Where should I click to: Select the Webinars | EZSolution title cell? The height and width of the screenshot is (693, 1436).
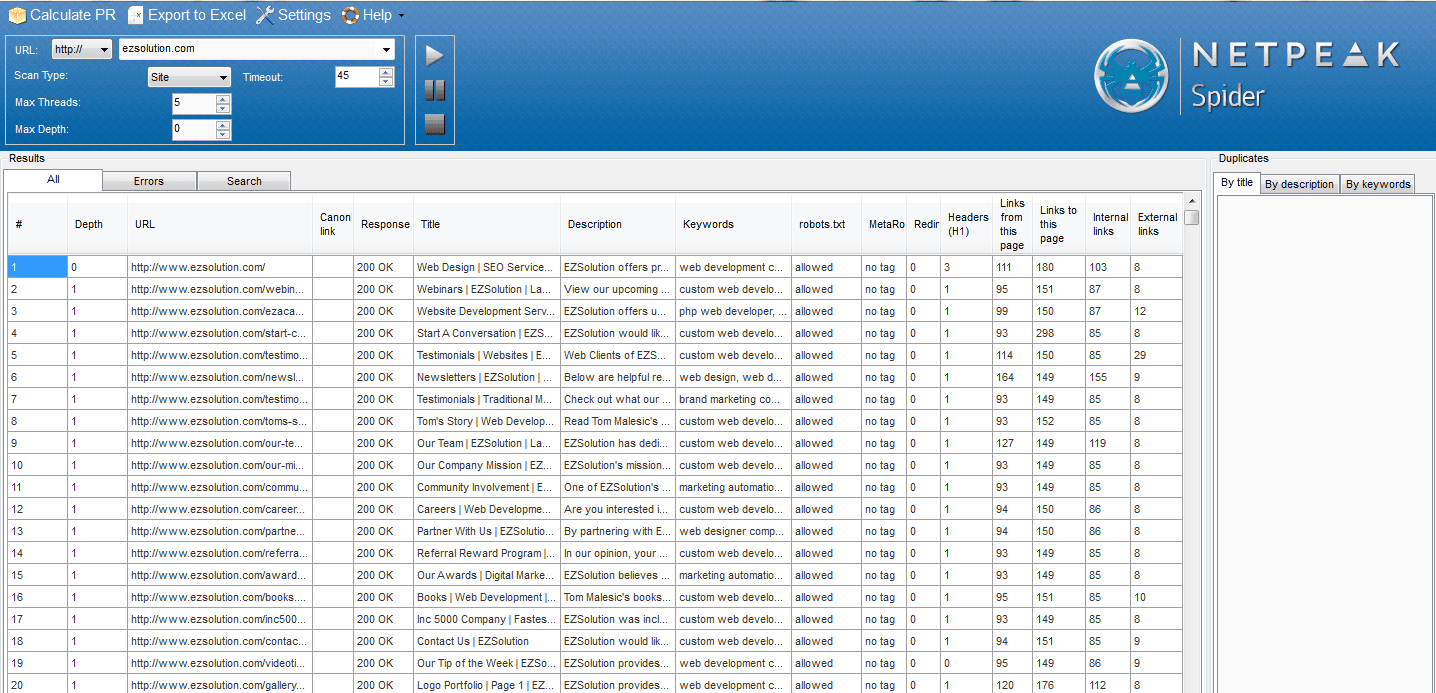click(487, 289)
